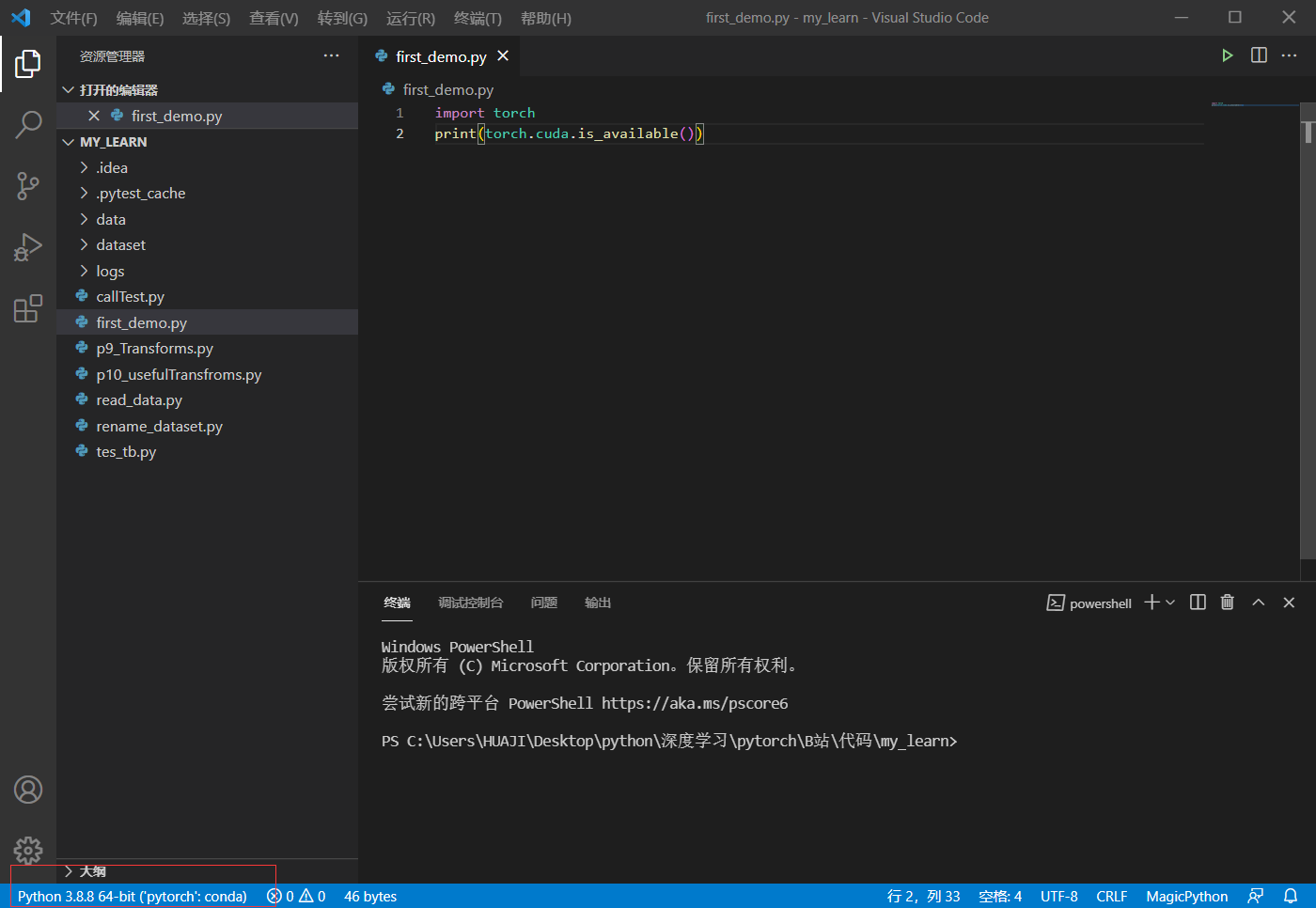Open the Search view in the activity bar

(28, 124)
